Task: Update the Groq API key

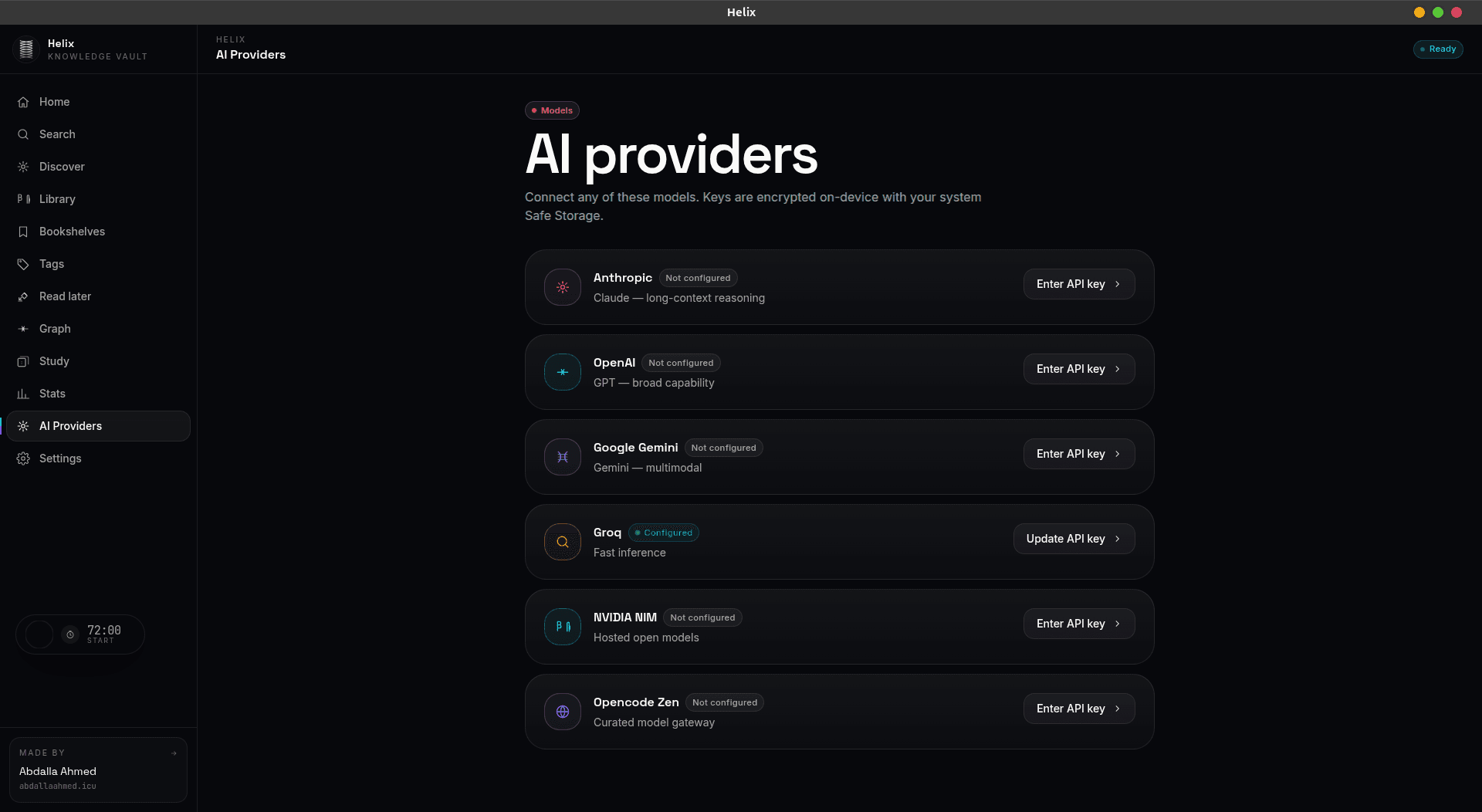Action: pos(1074,539)
